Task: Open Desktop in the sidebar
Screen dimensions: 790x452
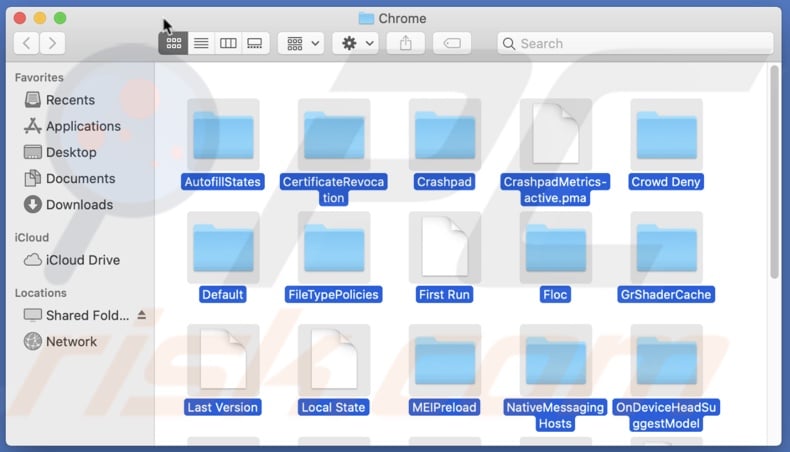Action: coord(60,152)
